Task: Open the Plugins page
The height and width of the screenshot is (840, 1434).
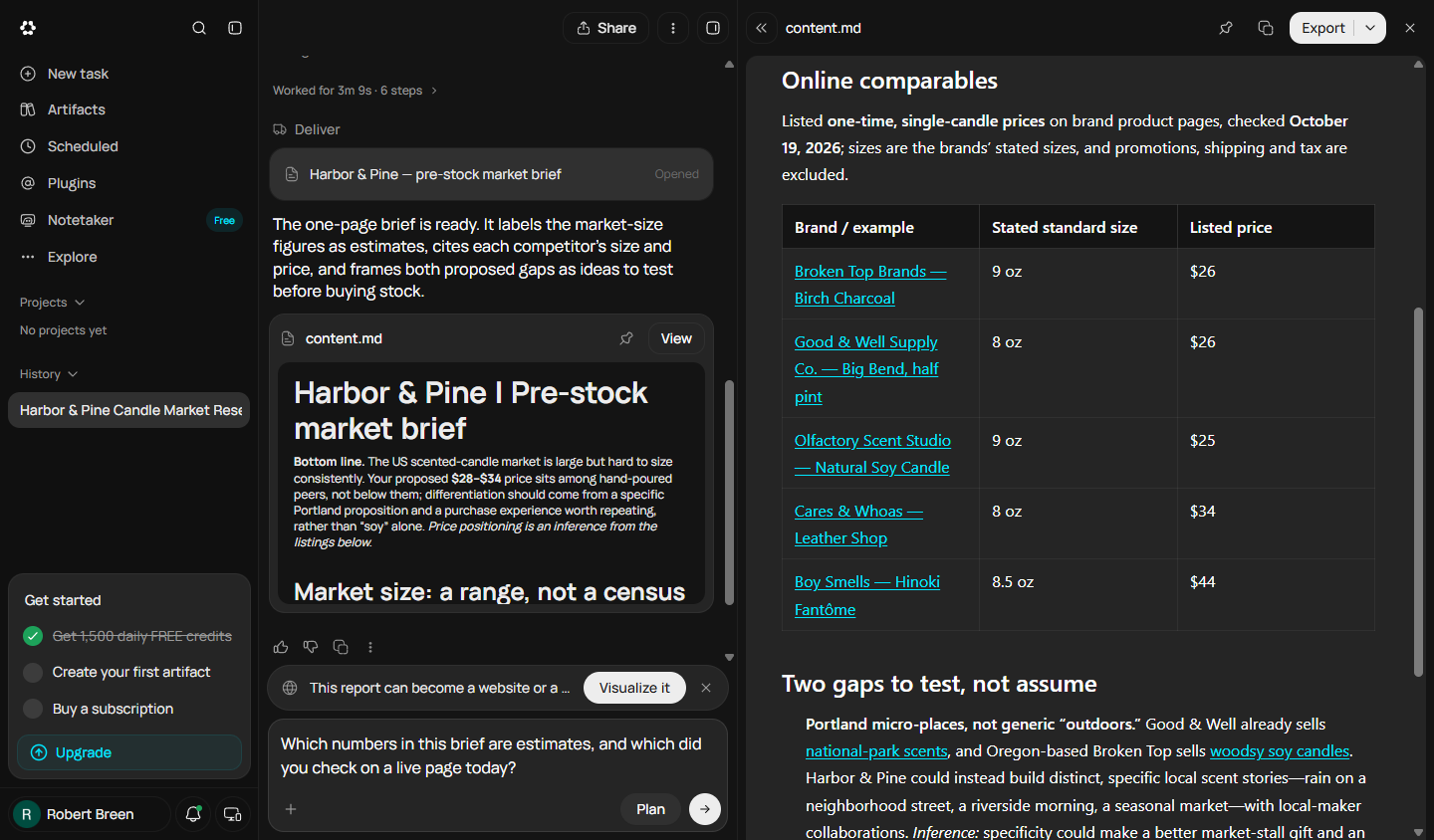Action: click(129, 183)
